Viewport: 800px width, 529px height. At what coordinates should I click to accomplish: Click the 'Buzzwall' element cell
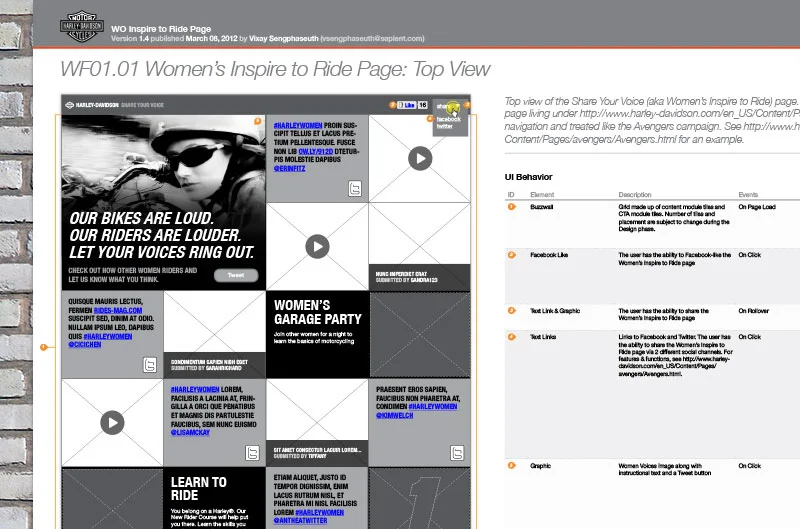pyautogui.click(x=541, y=207)
